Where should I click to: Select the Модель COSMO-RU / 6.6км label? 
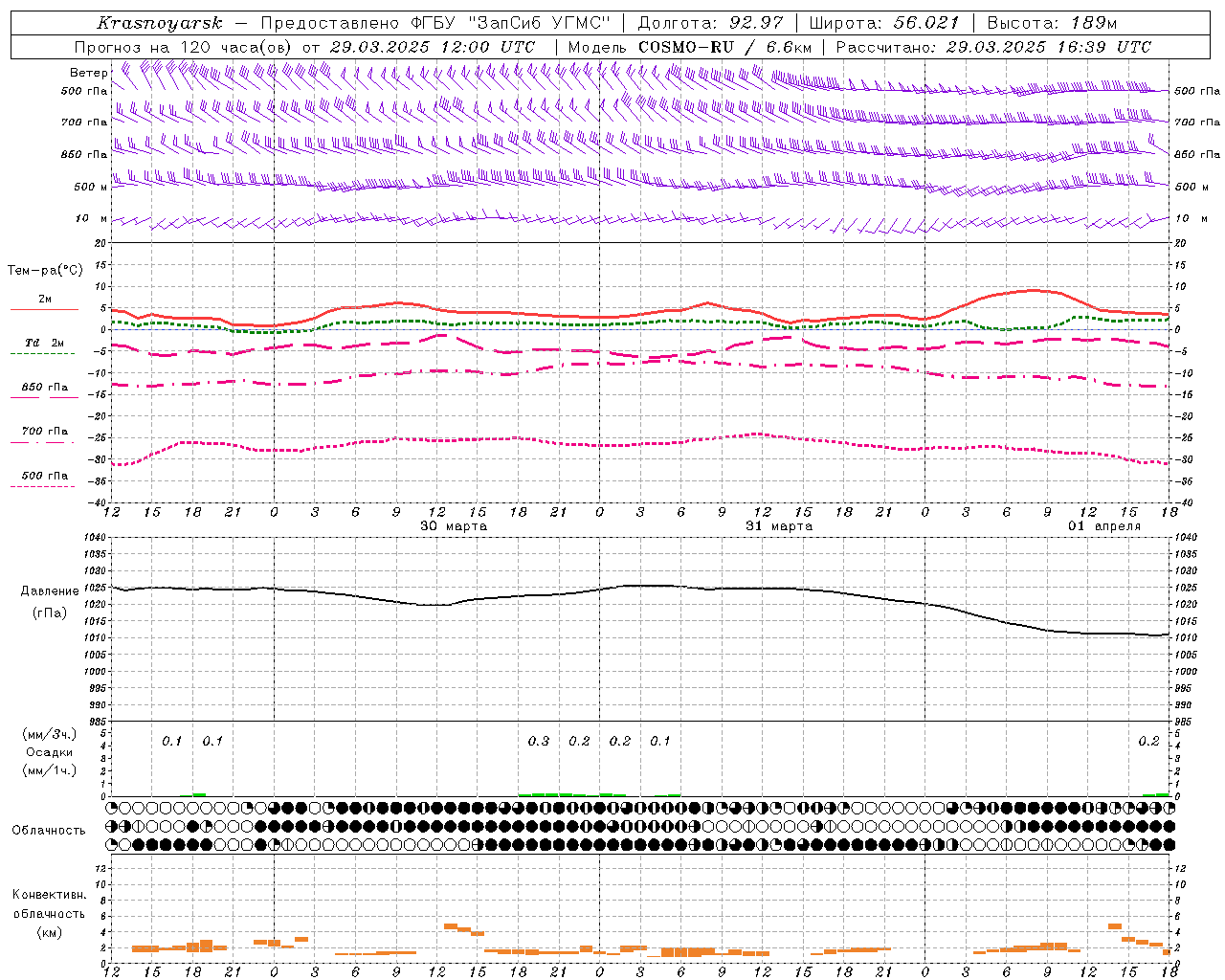689,47
